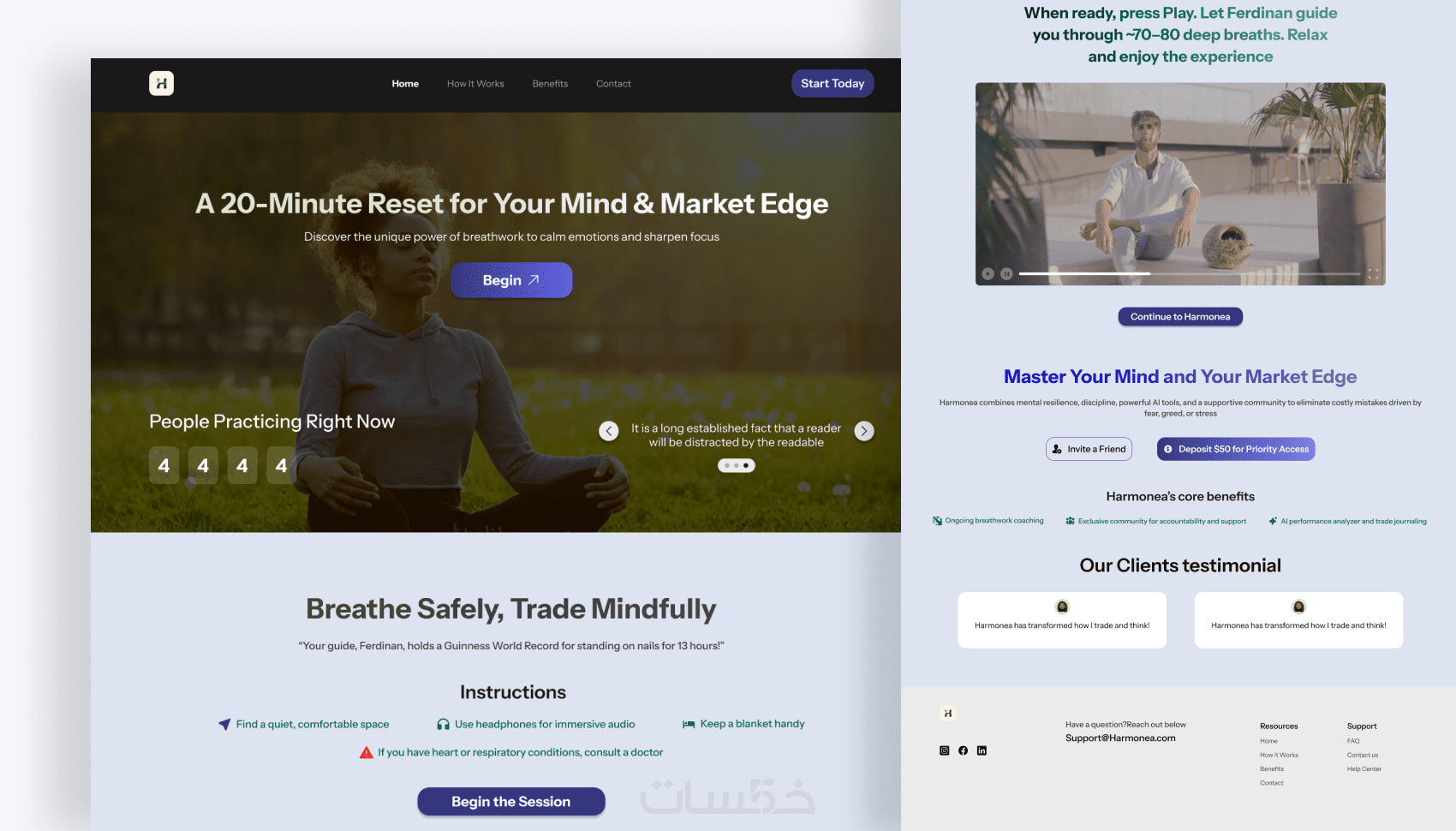Show the next testimonial with the right chevron

[x=864, y=431]
